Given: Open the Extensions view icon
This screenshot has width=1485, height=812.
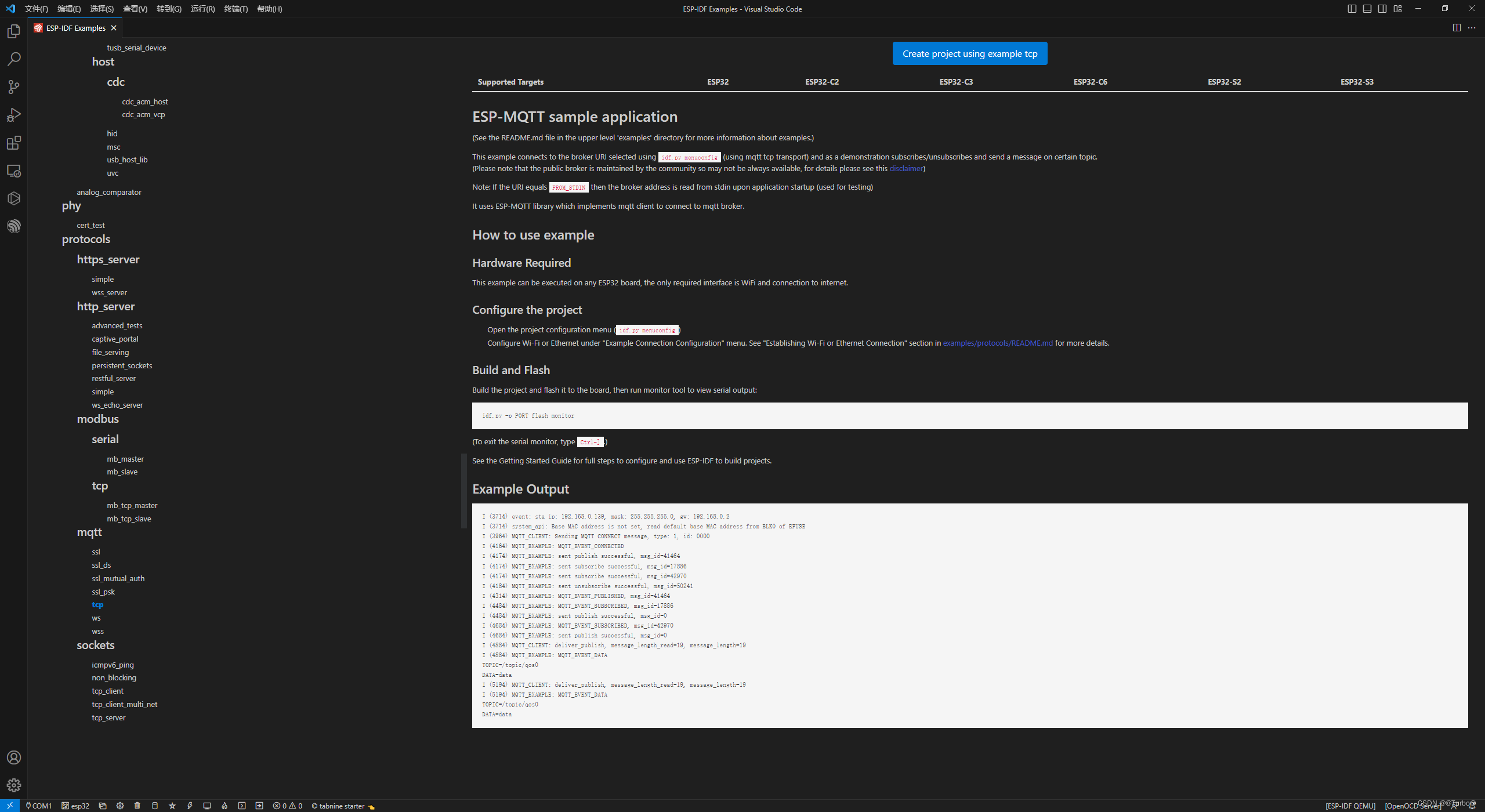Looking at the screenshot, I should [14, 143].
